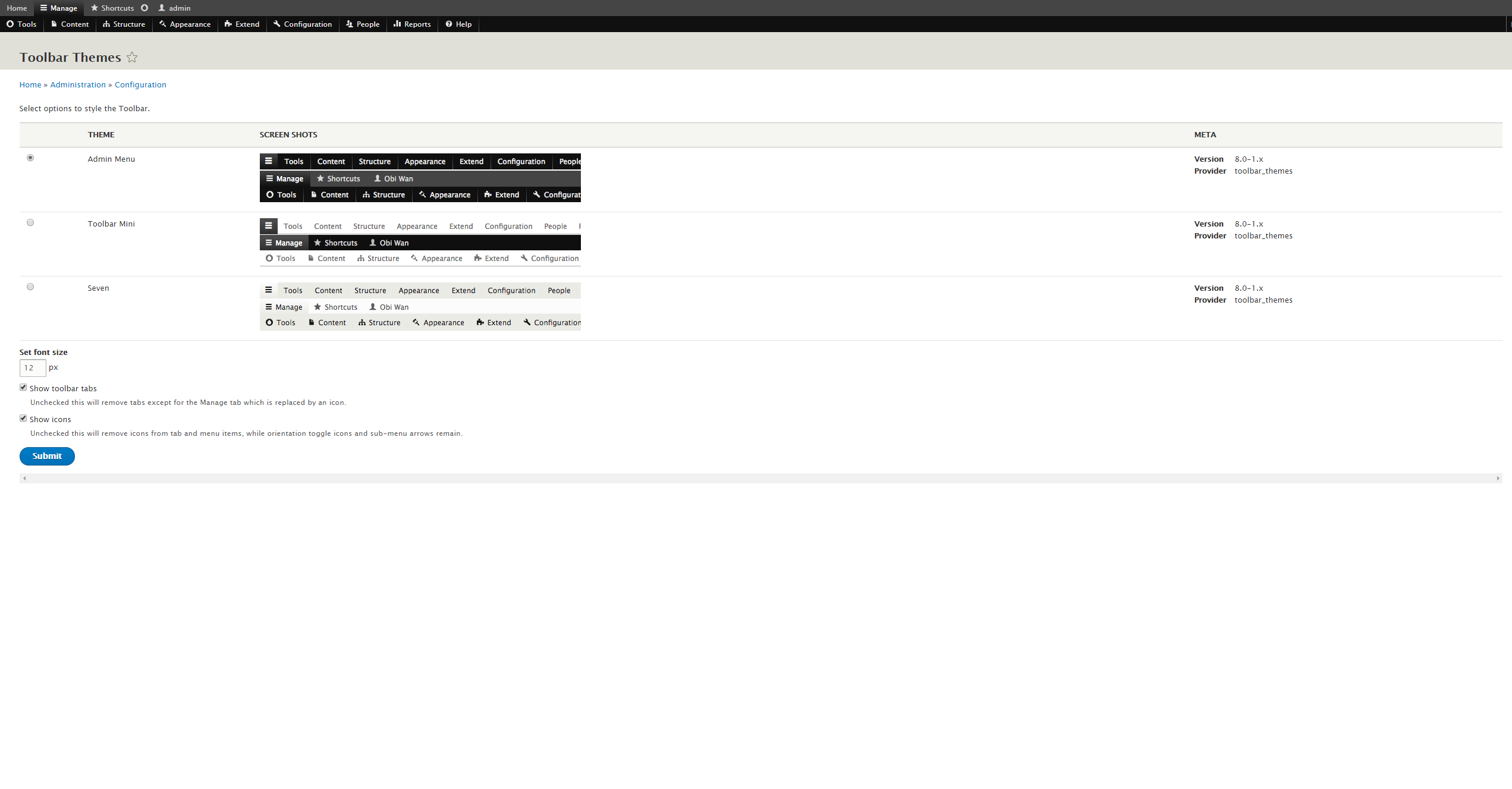Image resolution: width=1512 pixels, height=789 pixels.
Task: Click the font size input field
Action: click(33, 368)
